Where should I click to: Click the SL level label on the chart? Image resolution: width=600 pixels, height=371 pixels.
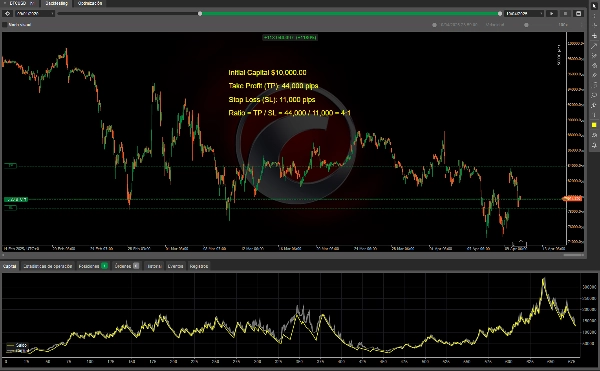click(11, 208)
